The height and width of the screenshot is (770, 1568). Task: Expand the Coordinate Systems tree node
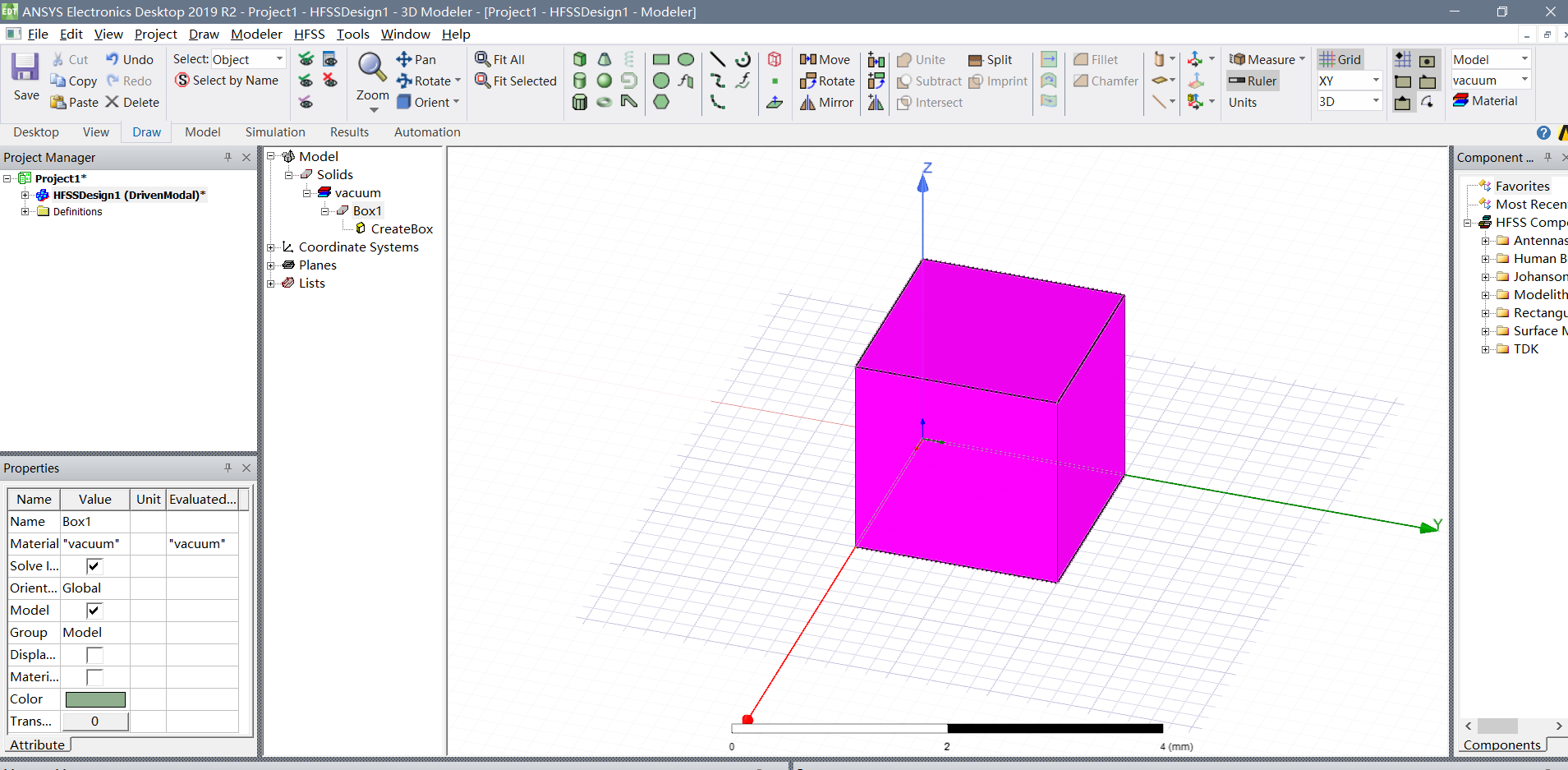point(272,247)
